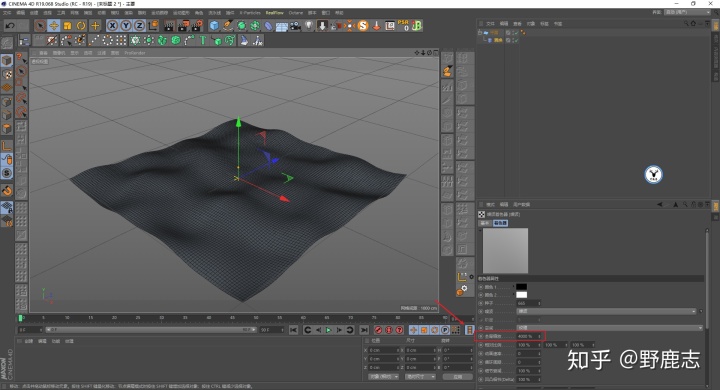The height and width of the screenshot is (390, 720).
Task: Open the layout dropdown at top right
Action: pyautogui.click(x=686, y=12)
